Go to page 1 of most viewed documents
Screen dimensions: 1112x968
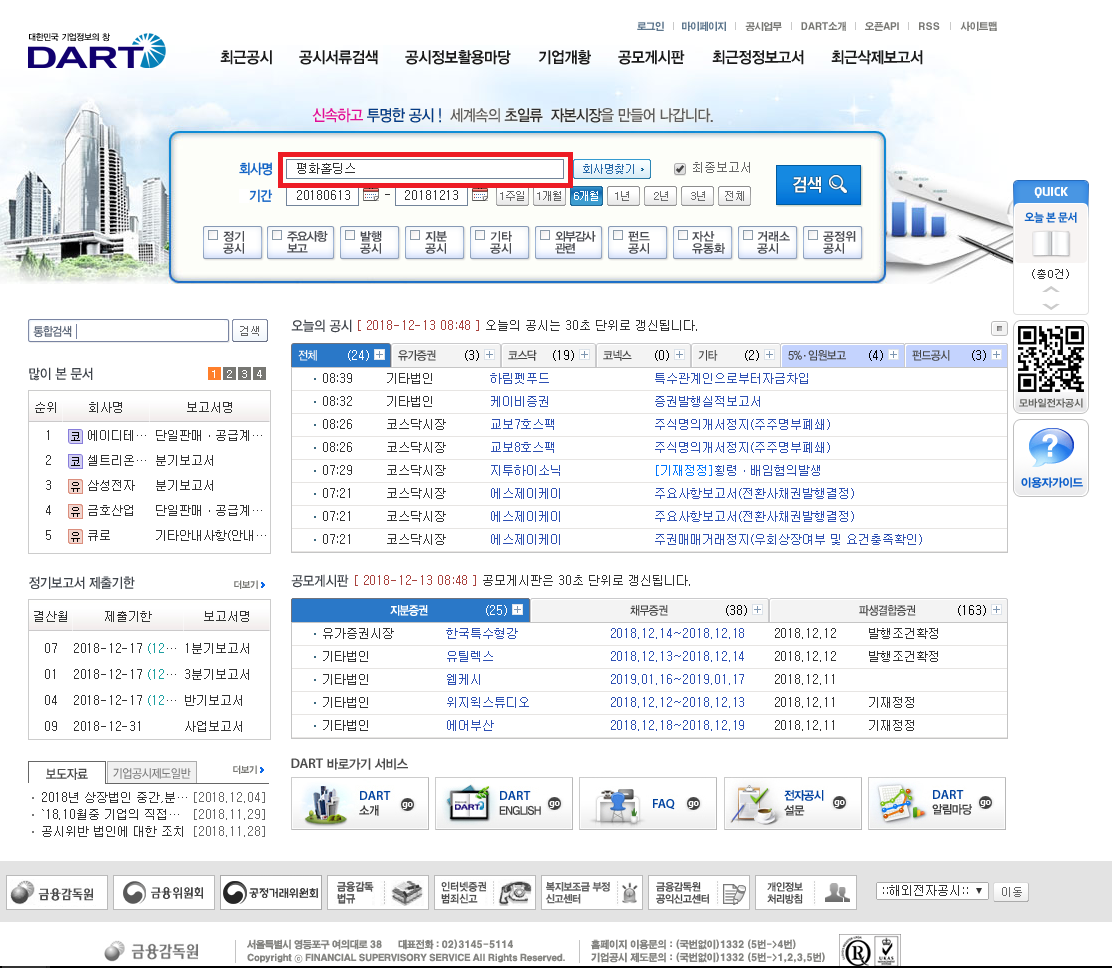213,374
